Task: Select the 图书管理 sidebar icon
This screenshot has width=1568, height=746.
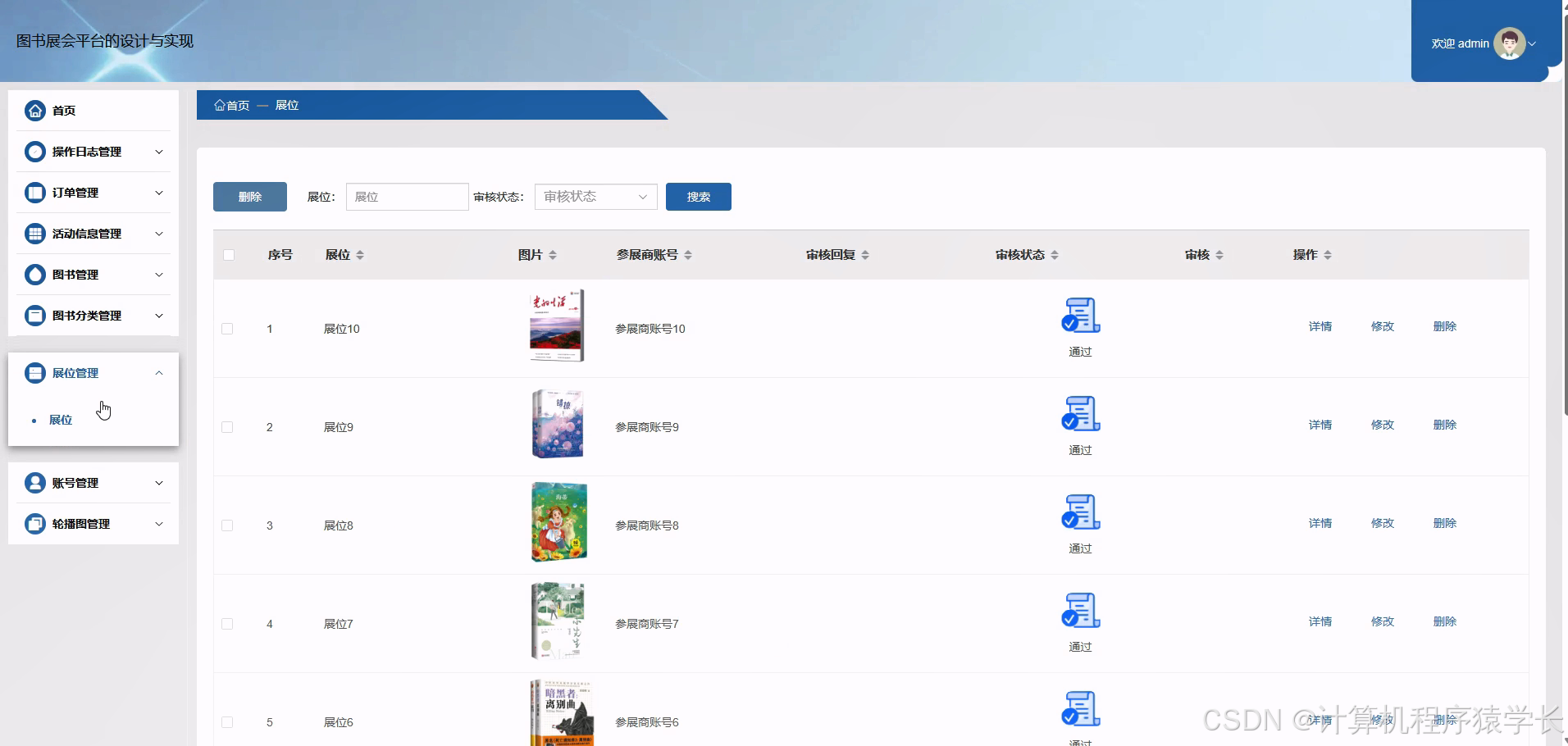Action: [34, 275]
